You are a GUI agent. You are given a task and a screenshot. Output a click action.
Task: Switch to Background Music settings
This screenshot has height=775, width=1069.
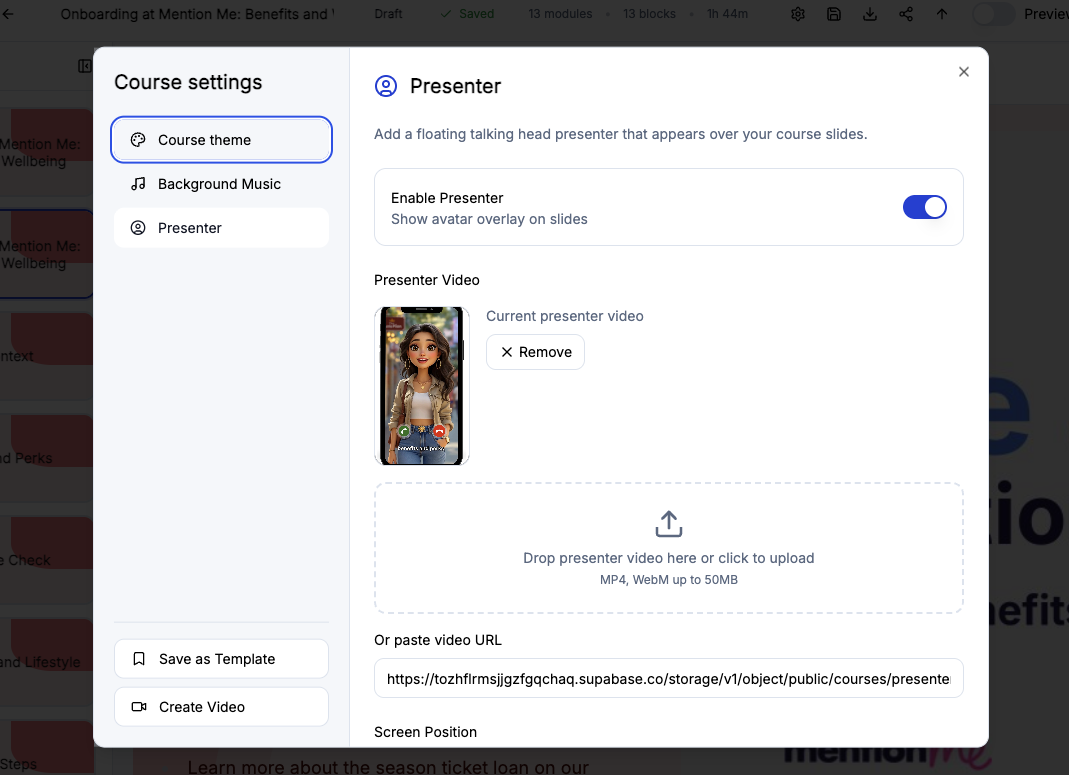click(218, 184)
